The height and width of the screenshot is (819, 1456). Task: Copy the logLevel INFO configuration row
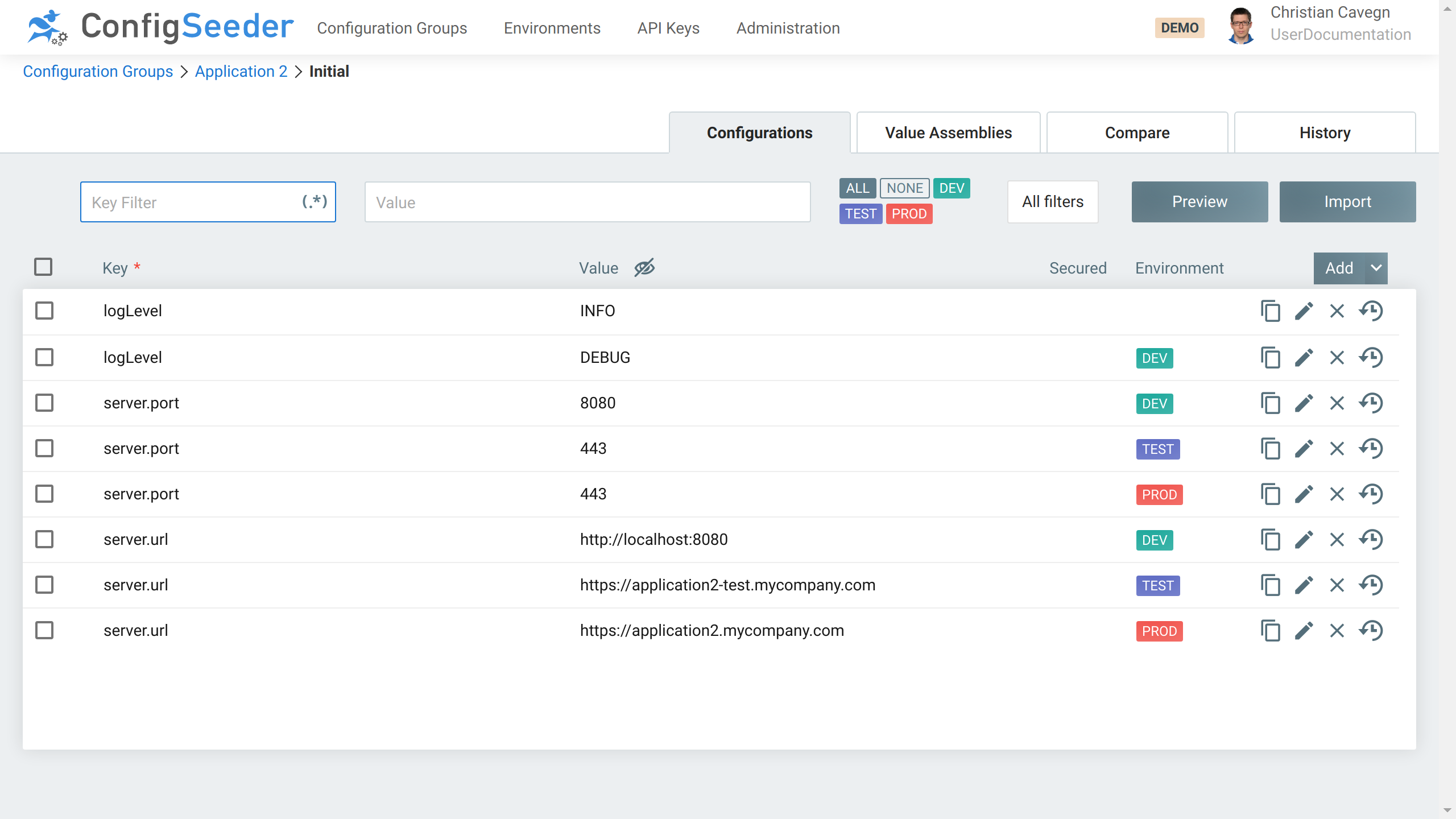click(x=1270, y=311)
